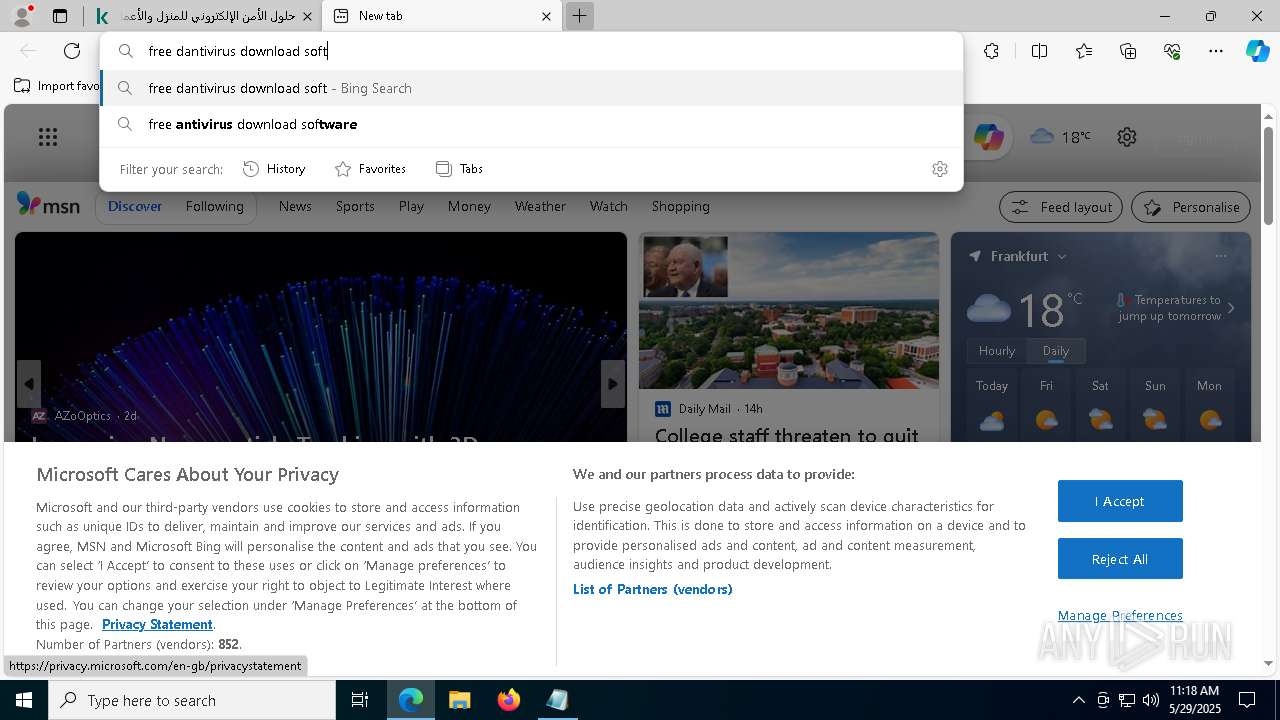
Task: Click the Copilot icon on new tab page
Action: pos(988,137)
